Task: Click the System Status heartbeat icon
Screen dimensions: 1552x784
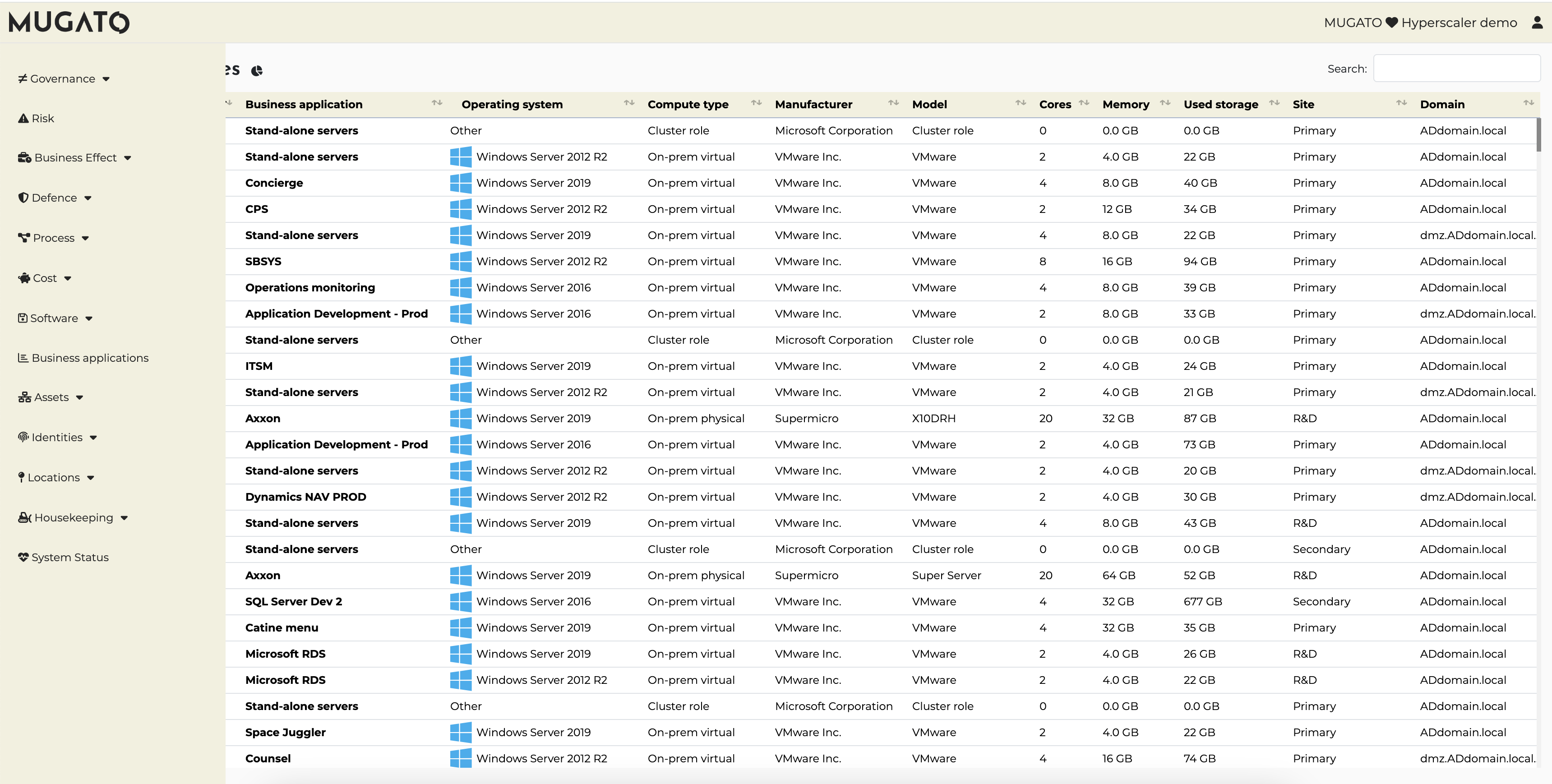Action: [23, 557]
